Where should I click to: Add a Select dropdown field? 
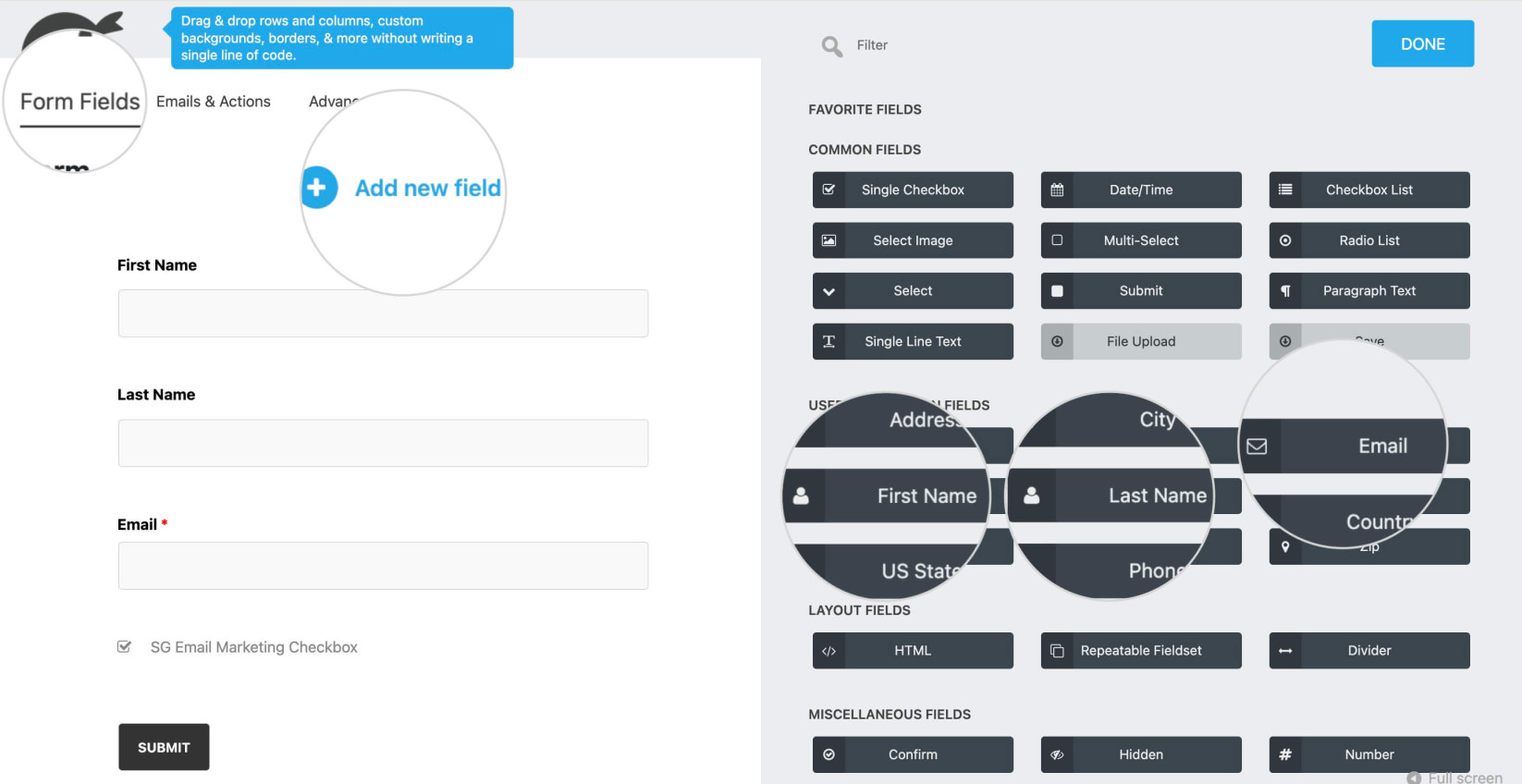click(x=913, y=290)
